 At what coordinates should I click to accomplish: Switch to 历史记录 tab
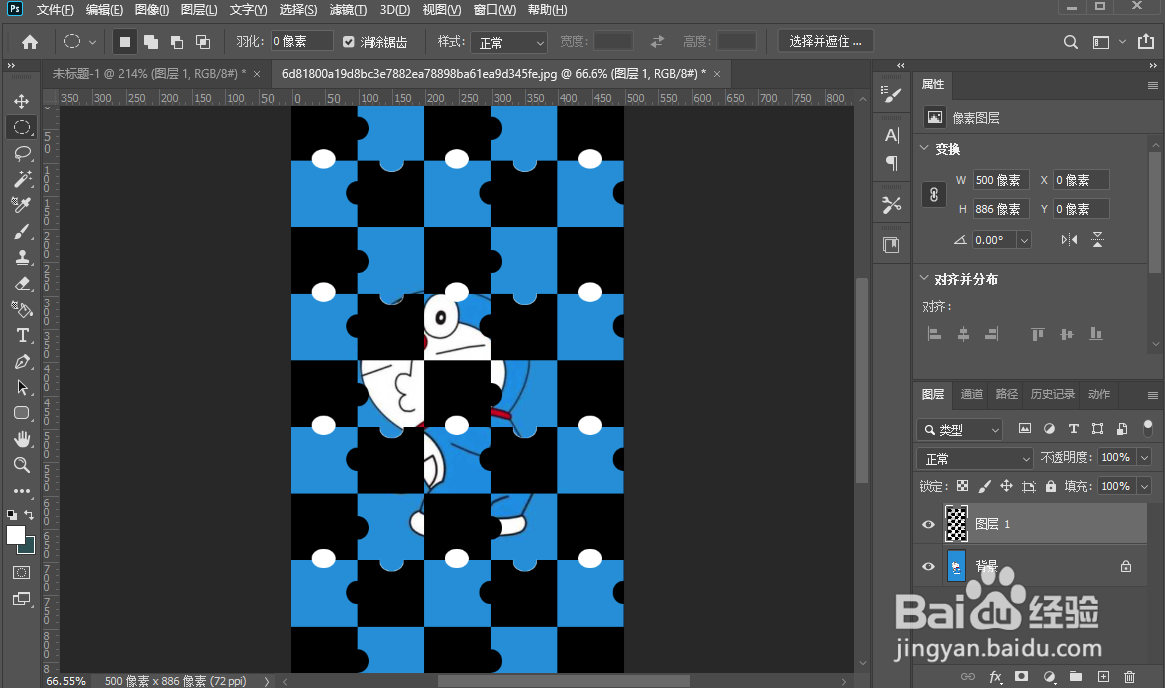tap(1052, 394)
